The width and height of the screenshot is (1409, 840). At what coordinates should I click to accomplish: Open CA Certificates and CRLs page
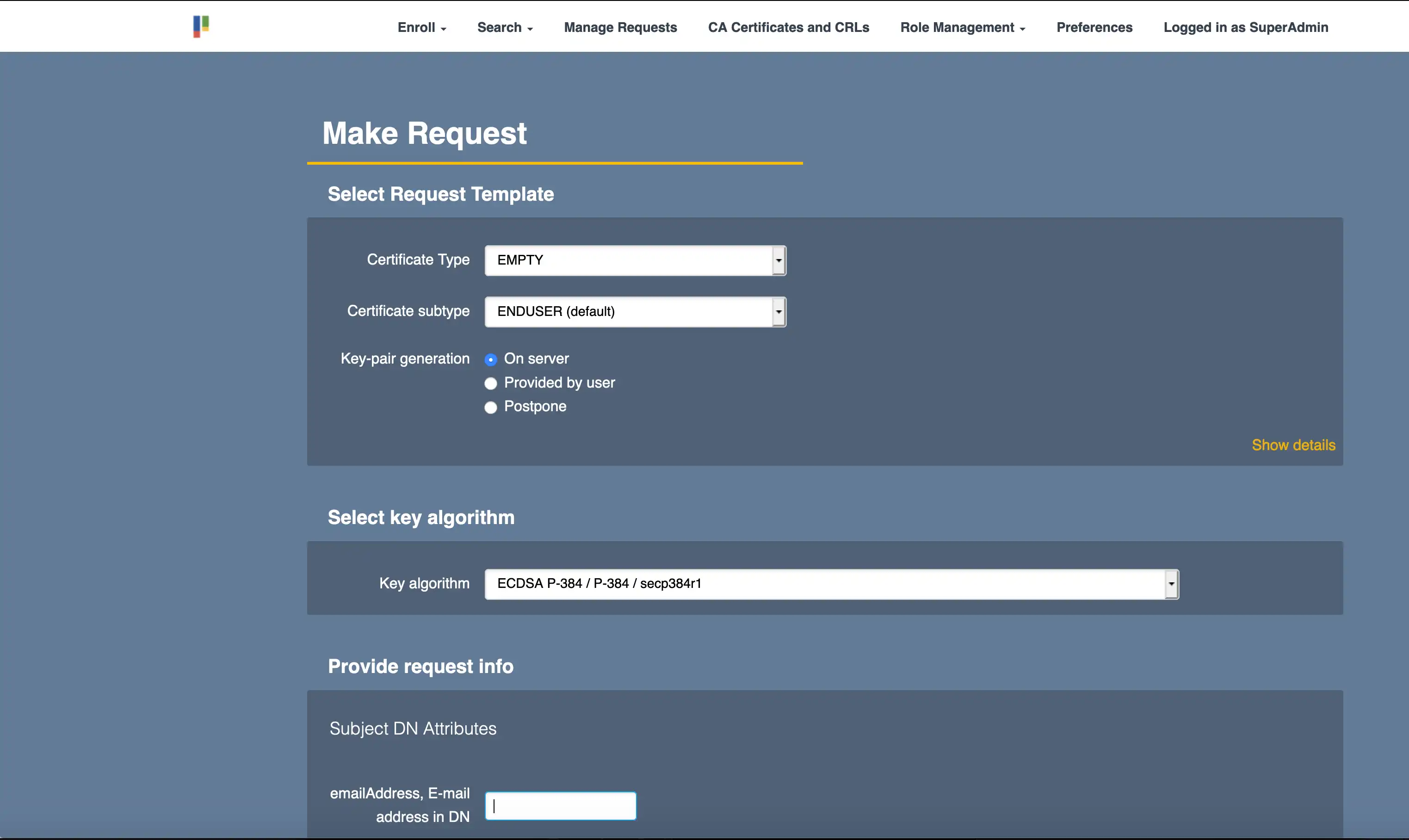[788, 27]
